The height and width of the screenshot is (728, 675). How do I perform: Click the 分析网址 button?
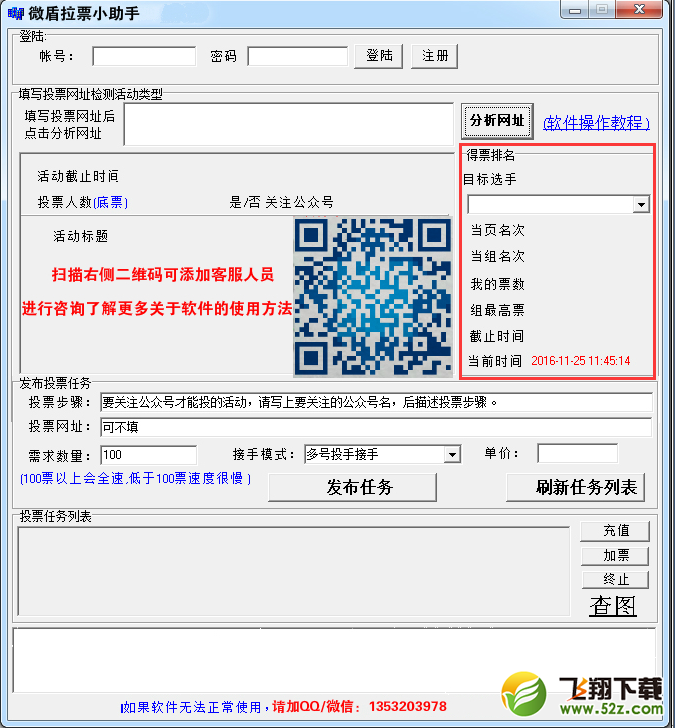(x=497, y=121)
